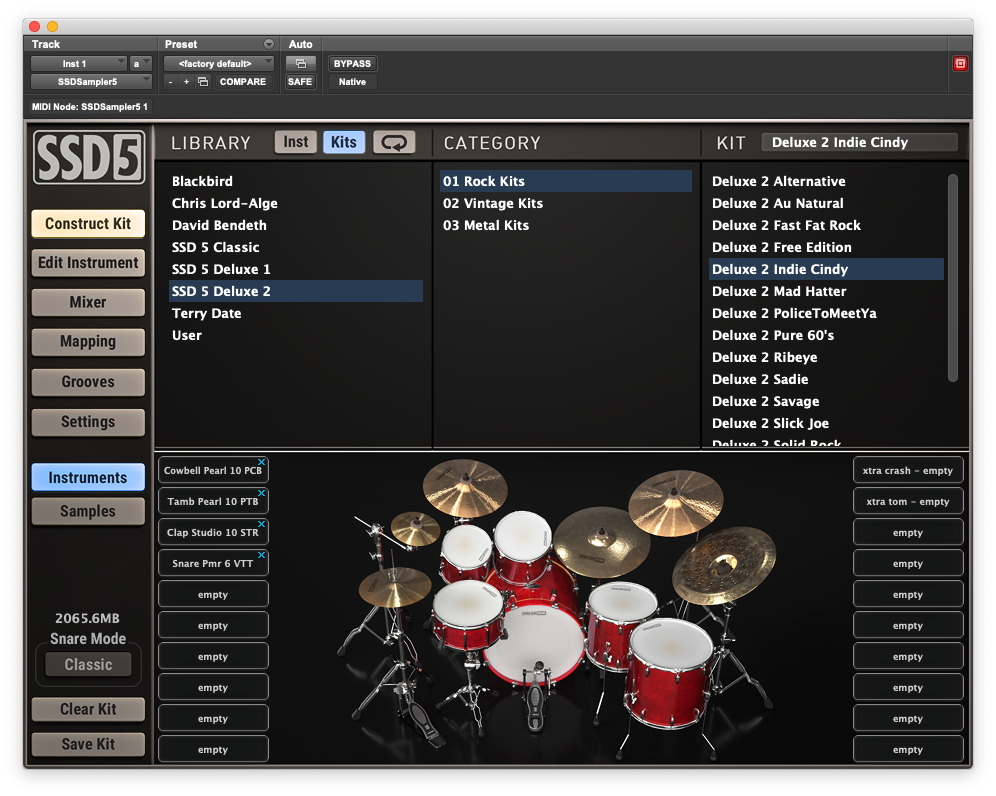
Task: Select the Terry Date library
Action: coord(296,313)
